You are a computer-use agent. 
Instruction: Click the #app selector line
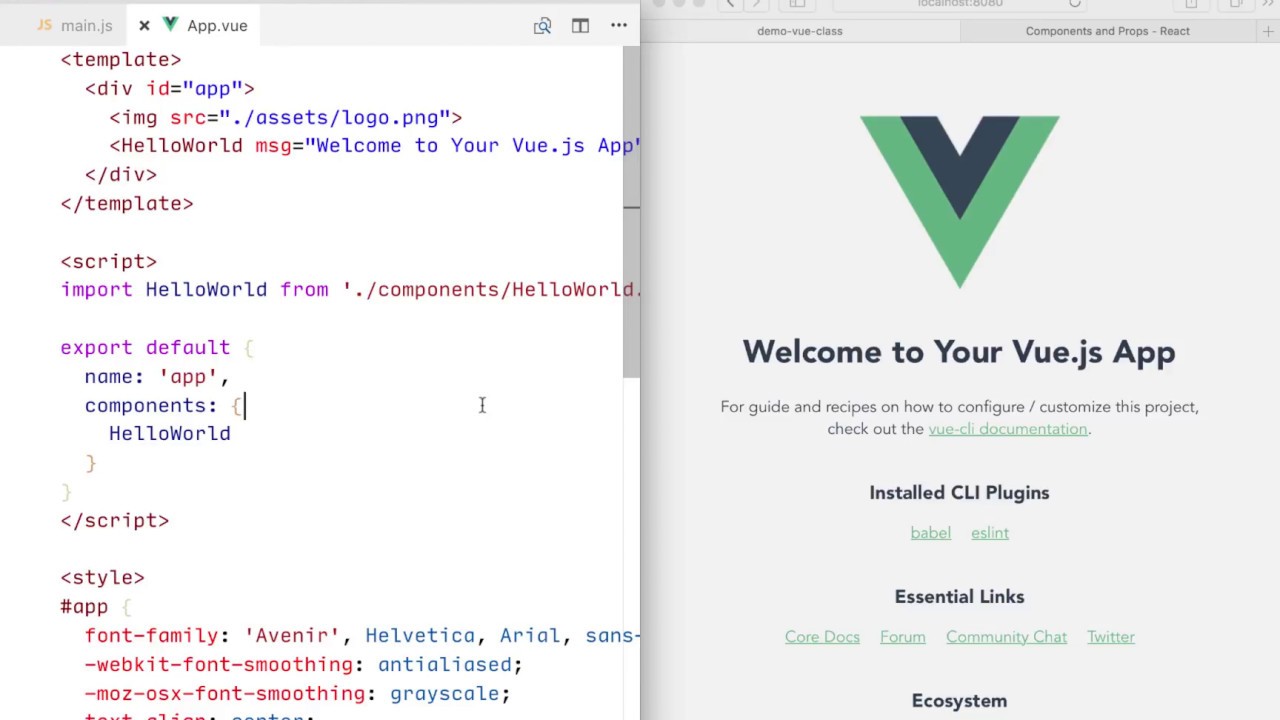tap(96, 607)
